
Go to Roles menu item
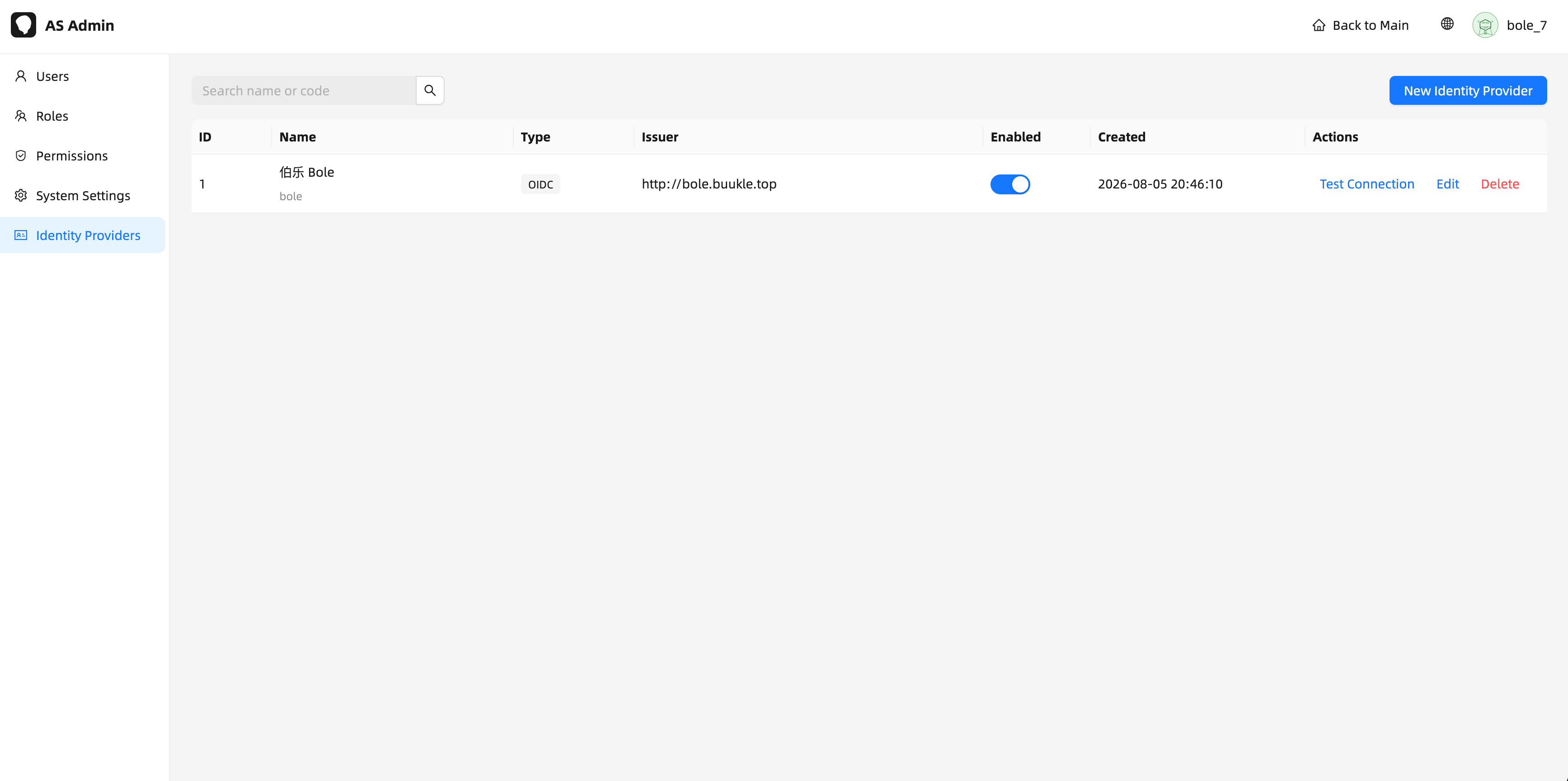coord(83,116)
